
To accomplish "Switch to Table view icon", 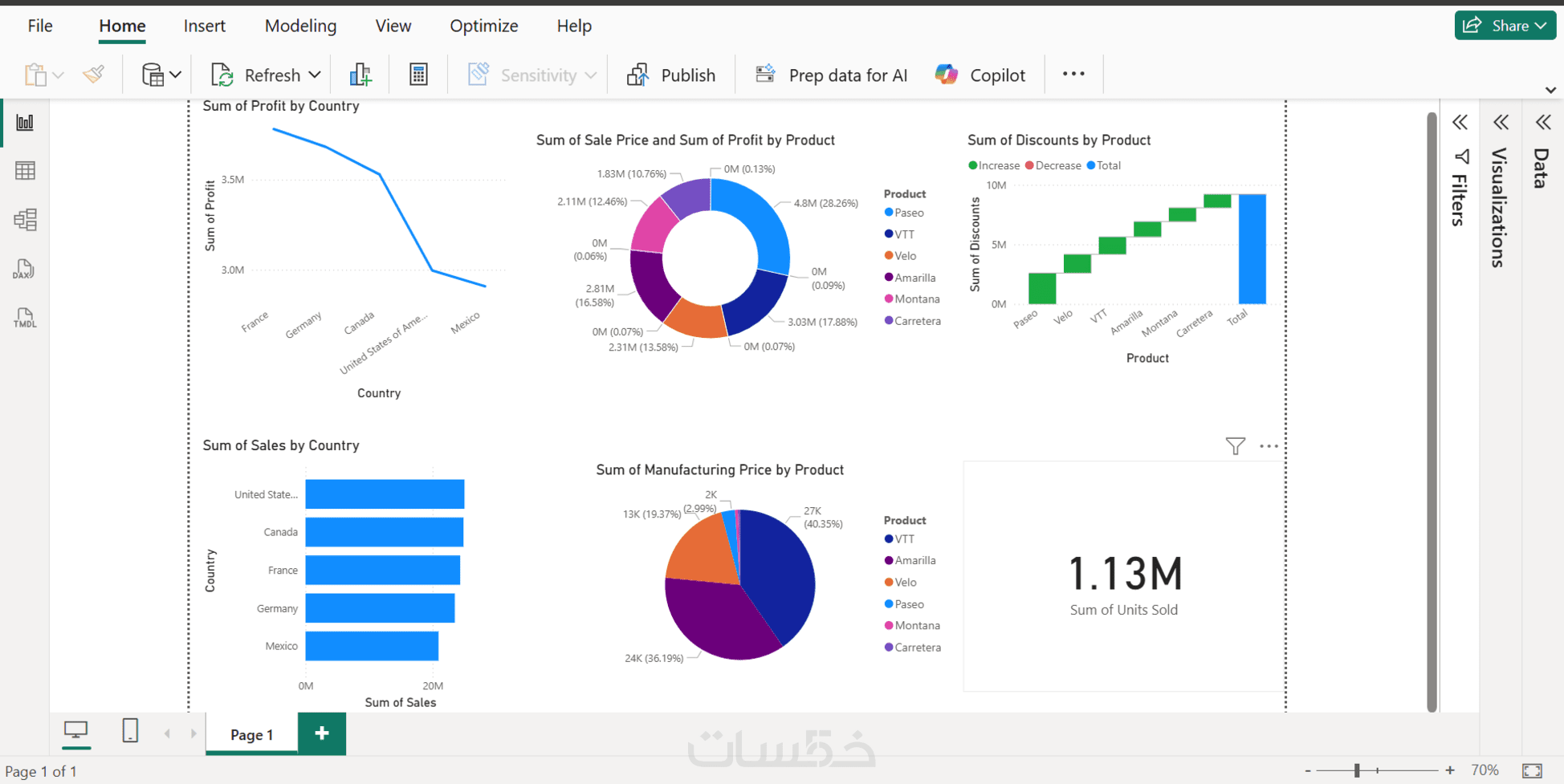I will coord(25,171).
